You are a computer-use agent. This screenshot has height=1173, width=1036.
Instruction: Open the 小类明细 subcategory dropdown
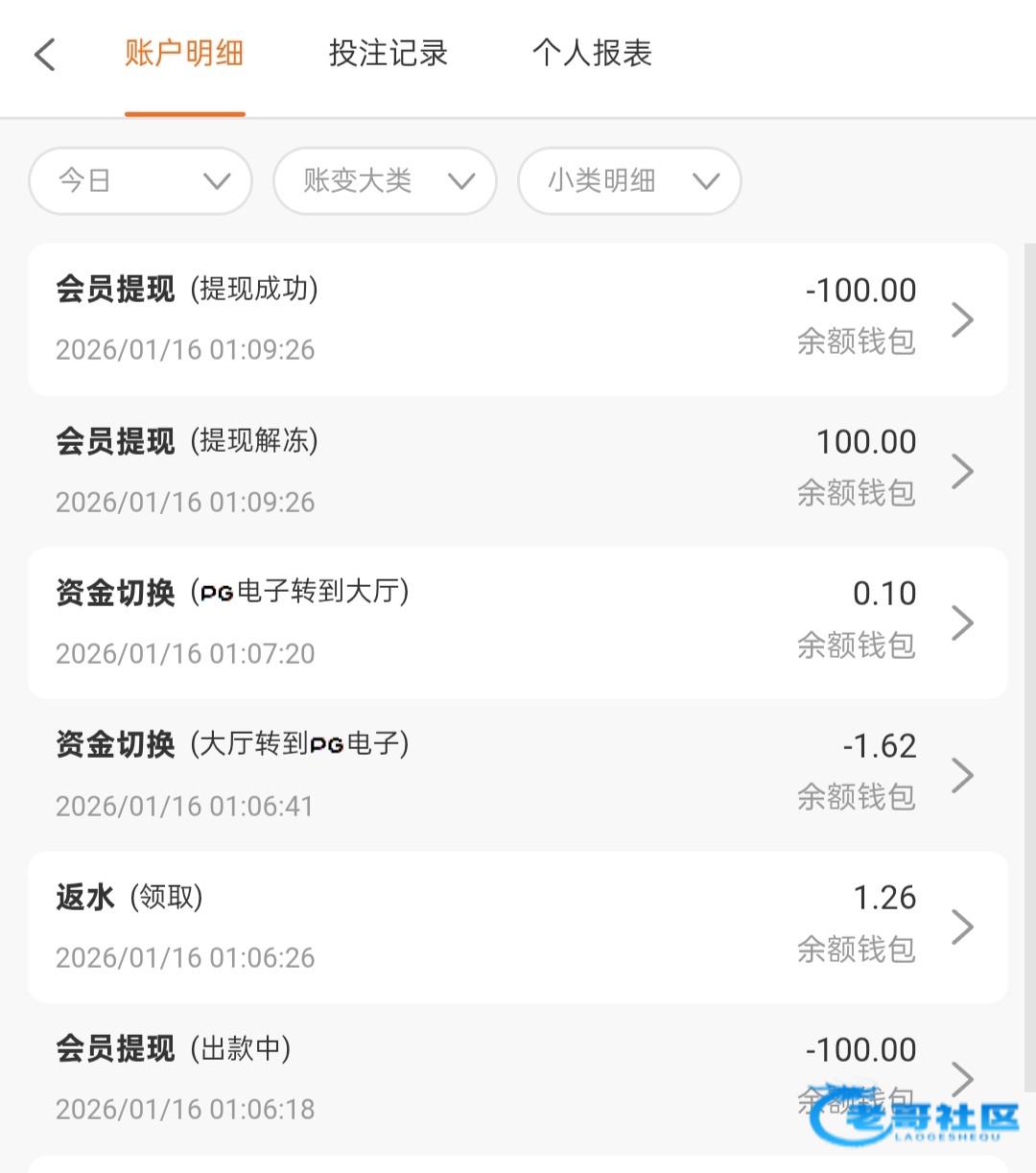point(629,180)
